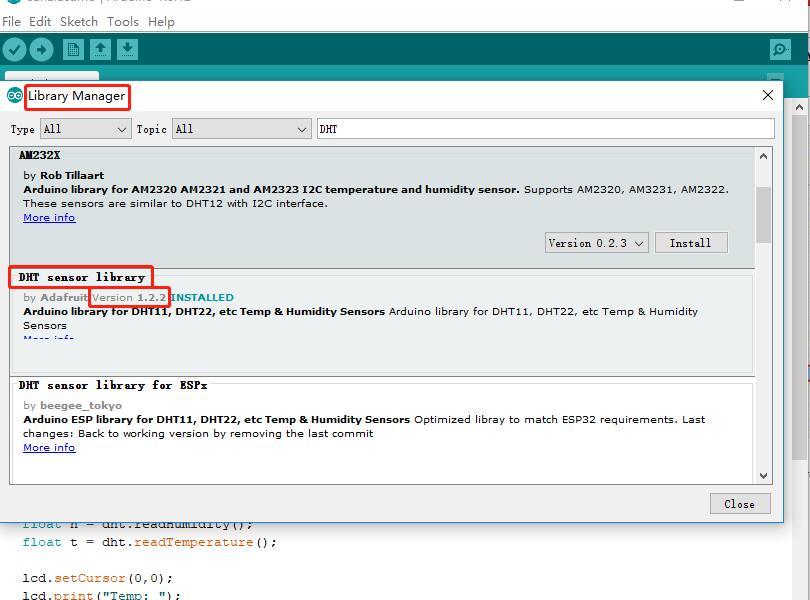Click the editor scrollbar up arrow
Screen dimensions: 810x600
point(799,107)
